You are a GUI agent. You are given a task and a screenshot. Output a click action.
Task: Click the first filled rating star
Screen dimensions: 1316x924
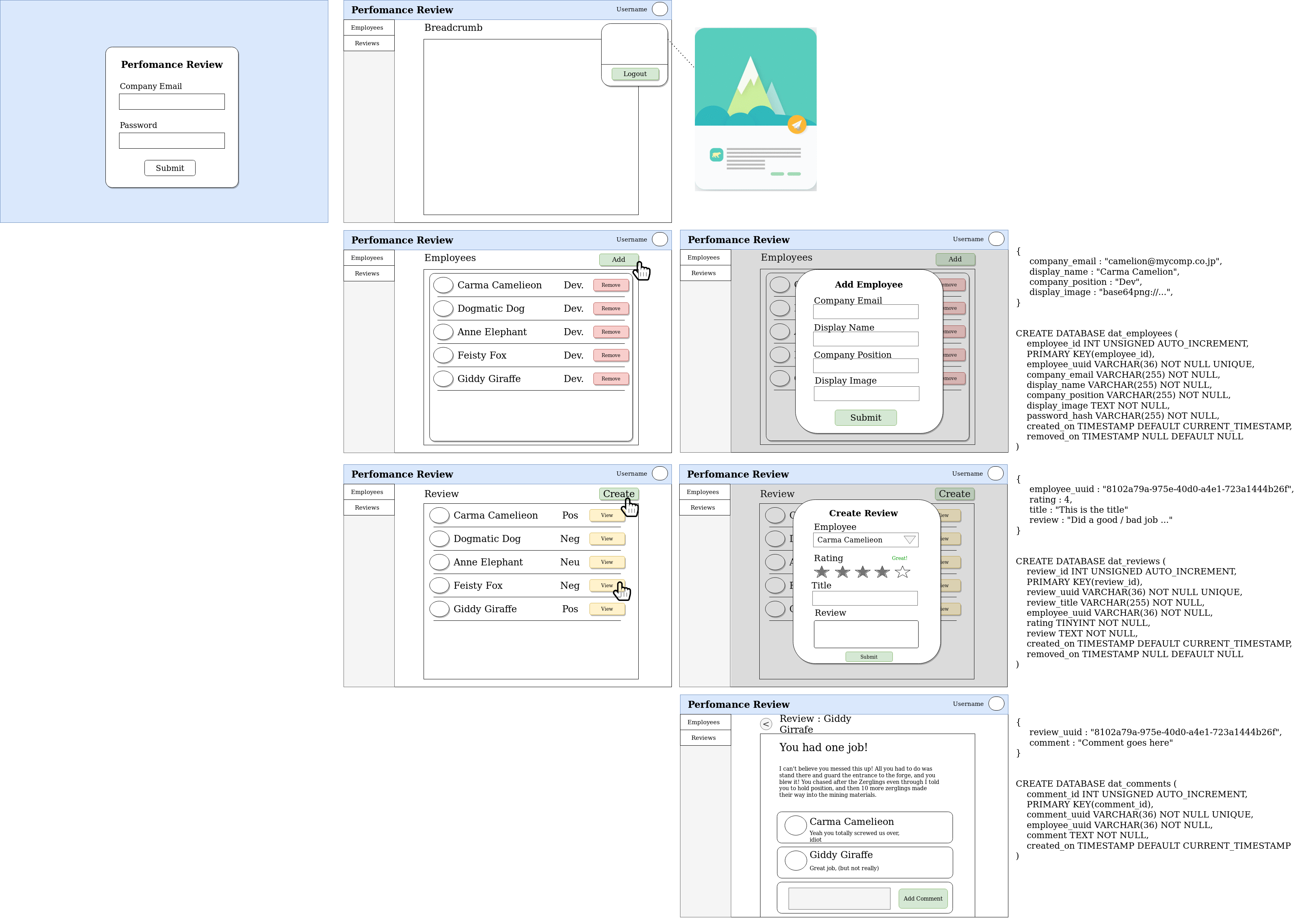(821, 572)
